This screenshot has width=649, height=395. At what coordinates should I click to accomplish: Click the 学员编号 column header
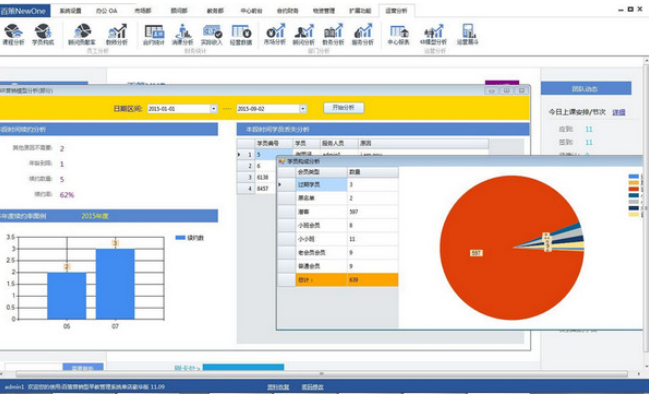(273, 143)
